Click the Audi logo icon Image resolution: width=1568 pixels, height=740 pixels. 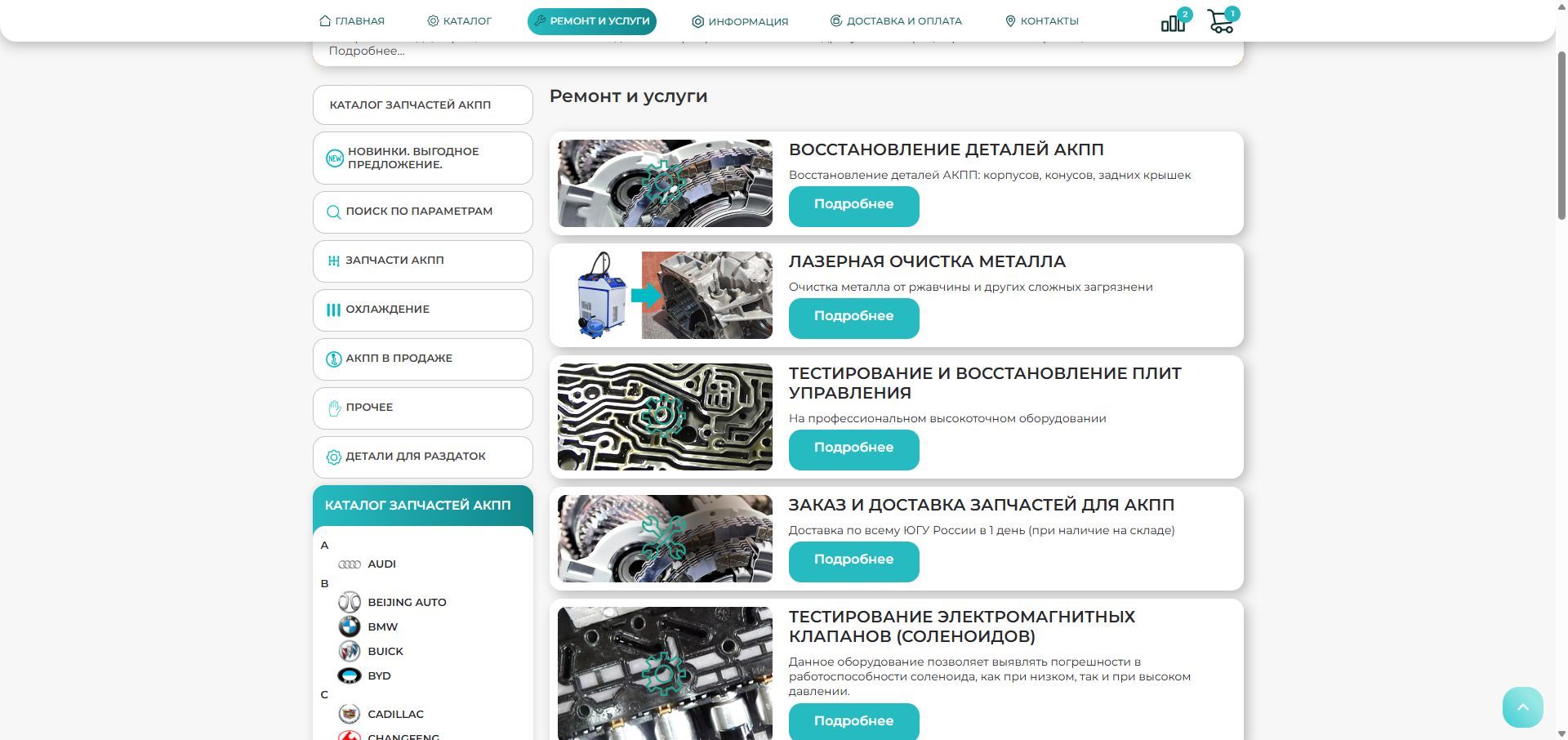pos(350,564)
